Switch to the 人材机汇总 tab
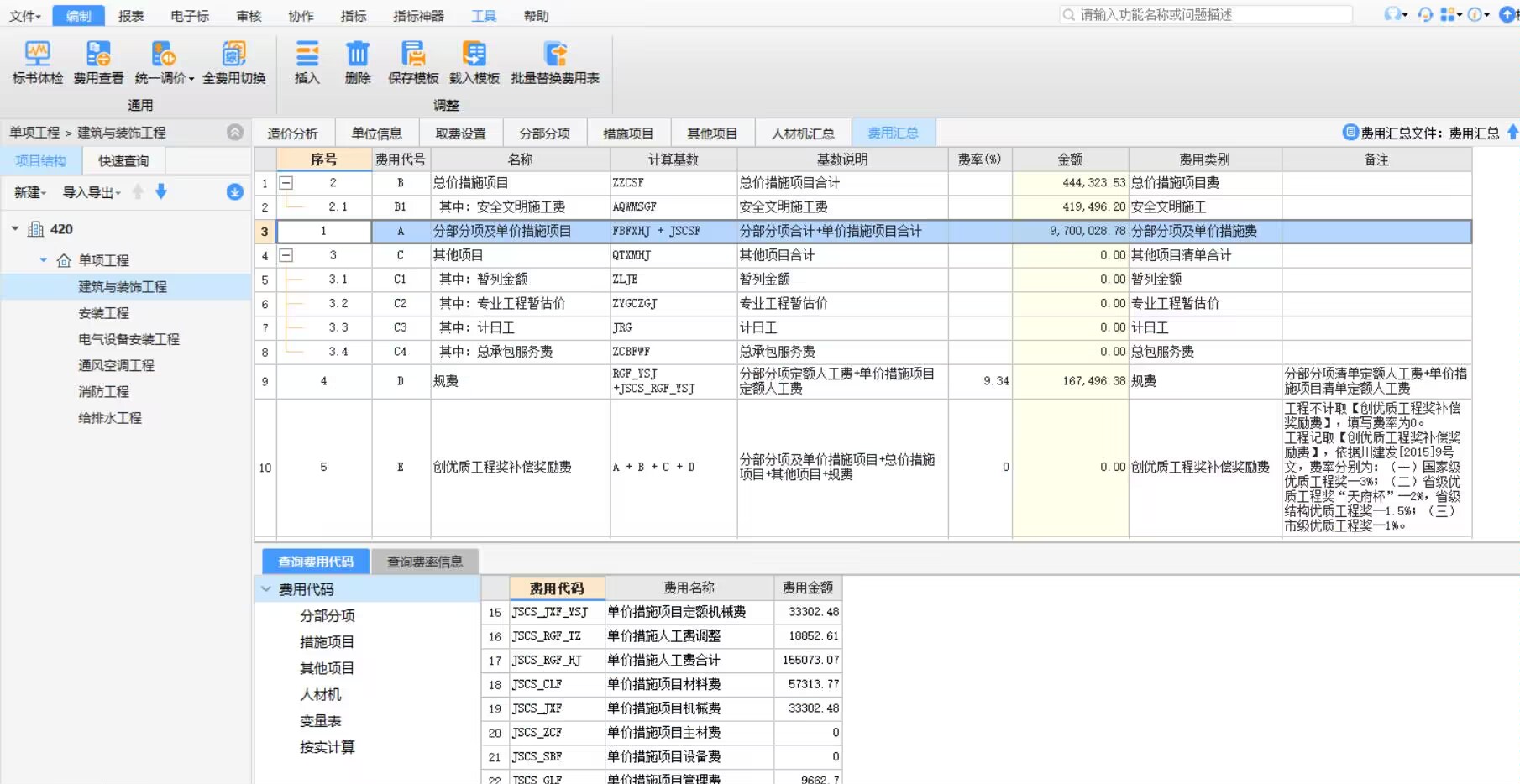 tap(803, 133)
